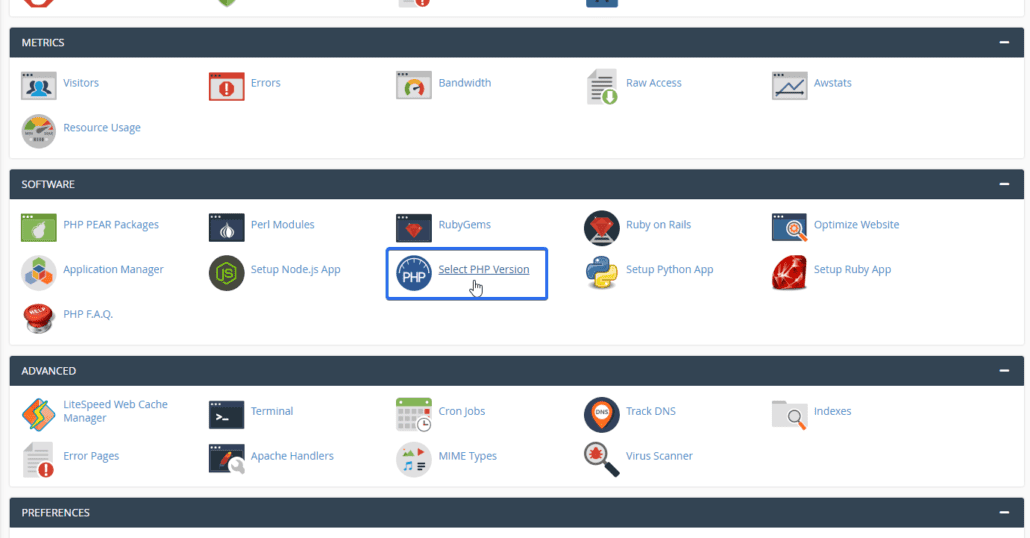Open the Terminal link
The image size is (1030, 538).
pos(272,411)
